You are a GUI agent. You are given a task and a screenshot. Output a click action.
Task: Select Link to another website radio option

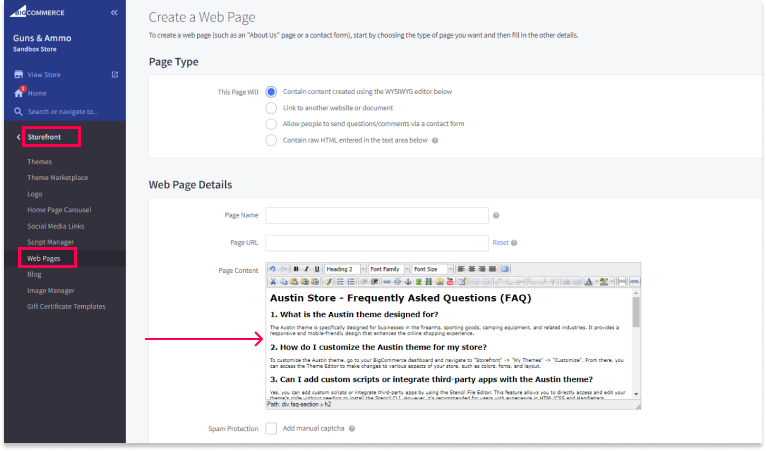click(271, 108)
